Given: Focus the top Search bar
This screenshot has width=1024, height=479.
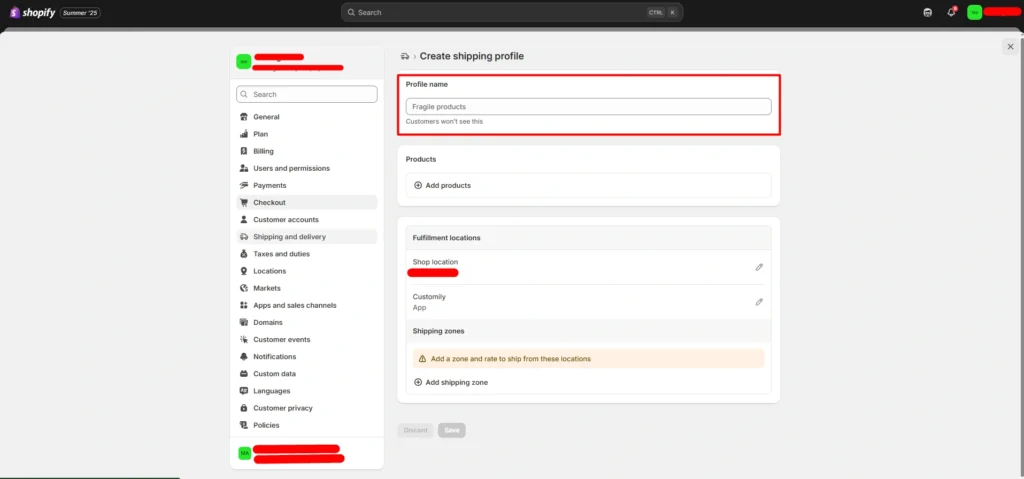Looking at the screenshot, I should click(x=512, y=12).
